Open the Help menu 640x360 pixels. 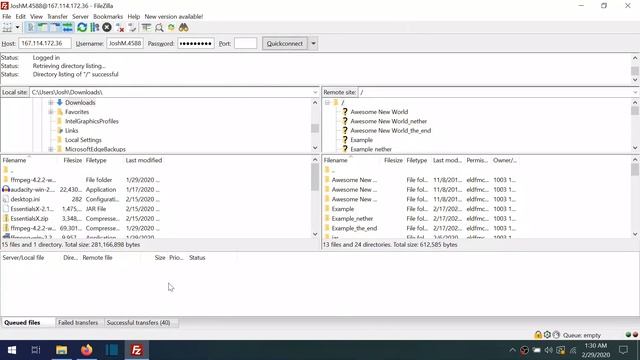coord(133,16)
